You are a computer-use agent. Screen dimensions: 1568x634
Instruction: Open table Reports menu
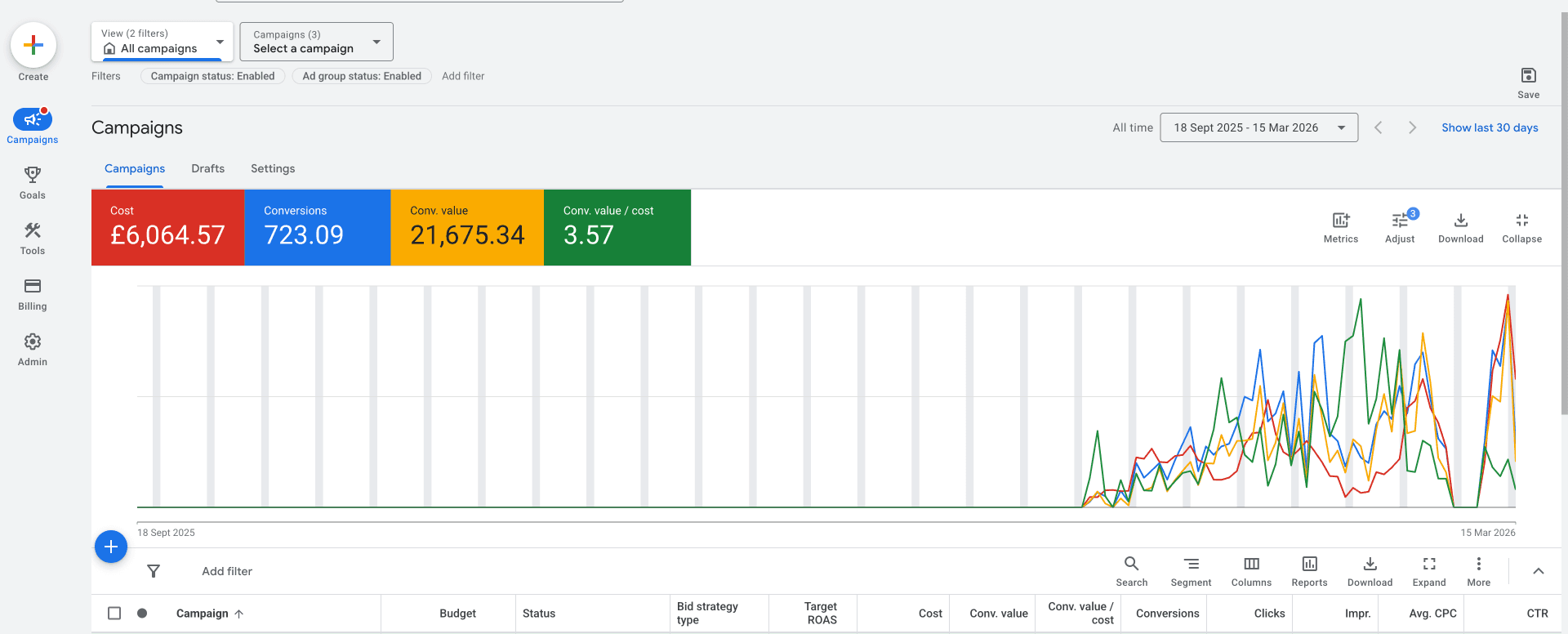click(1309, 571)
